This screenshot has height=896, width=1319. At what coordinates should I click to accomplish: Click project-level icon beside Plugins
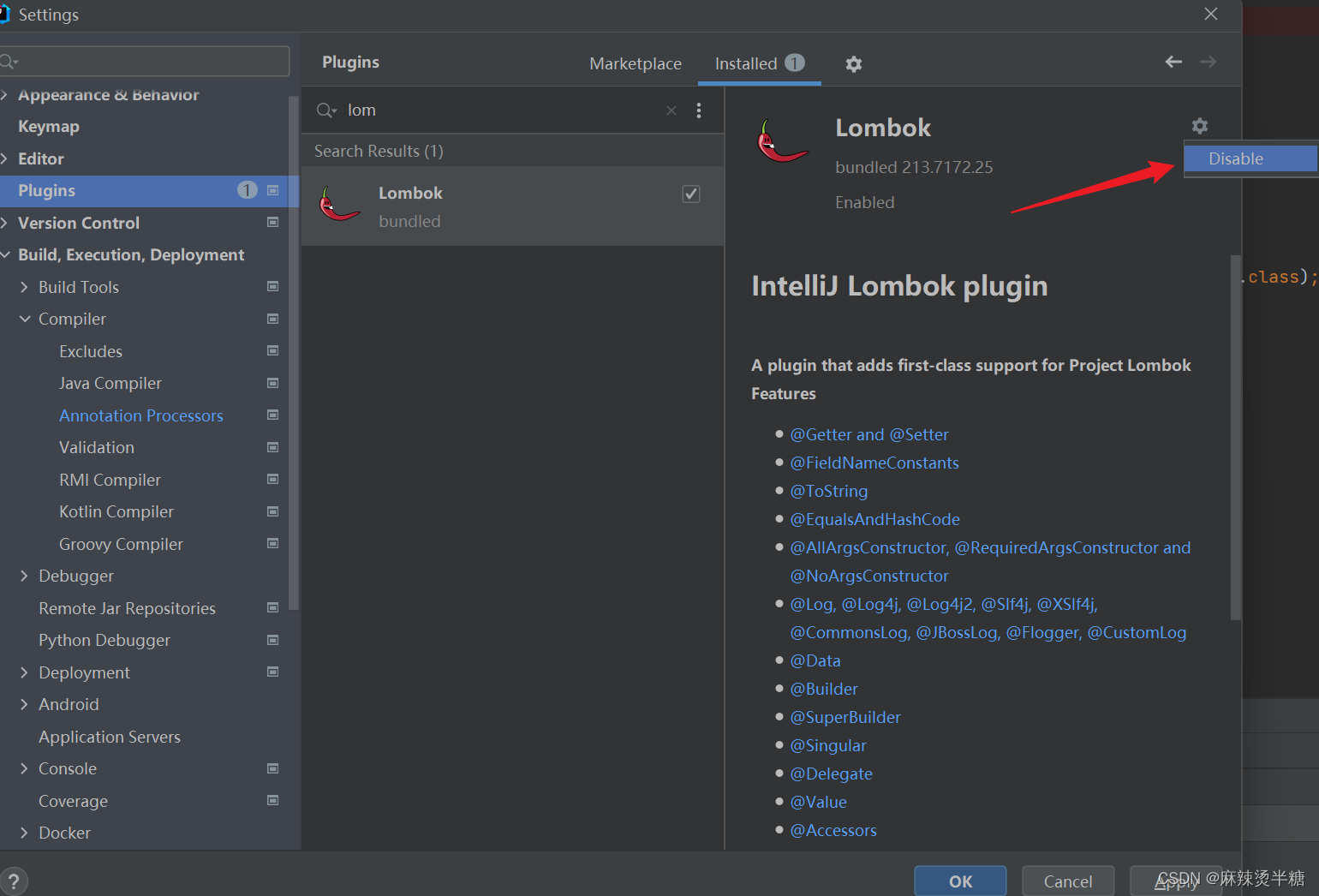coord(273,190)
